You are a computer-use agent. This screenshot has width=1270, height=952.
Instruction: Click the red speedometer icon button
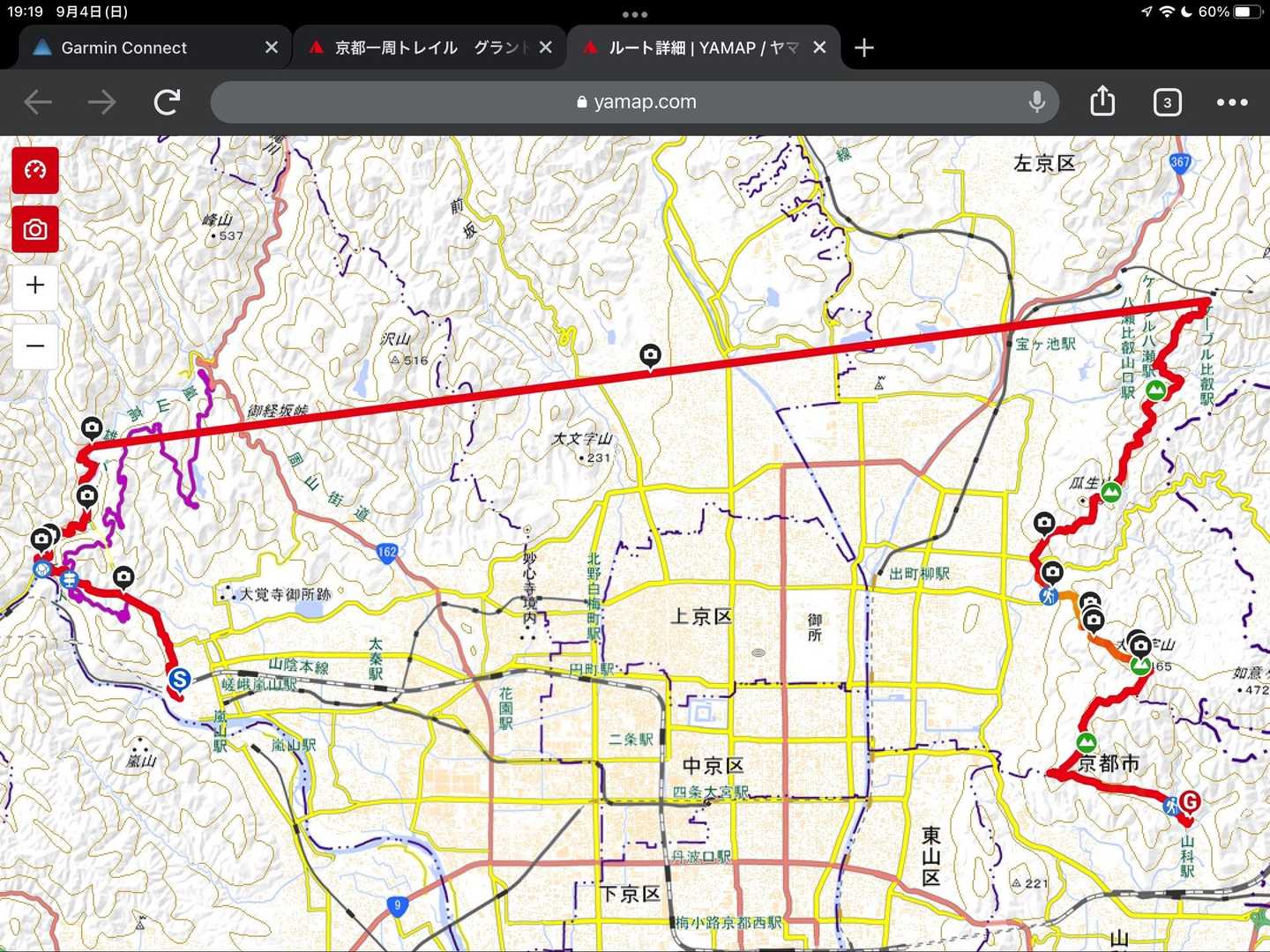35,170
